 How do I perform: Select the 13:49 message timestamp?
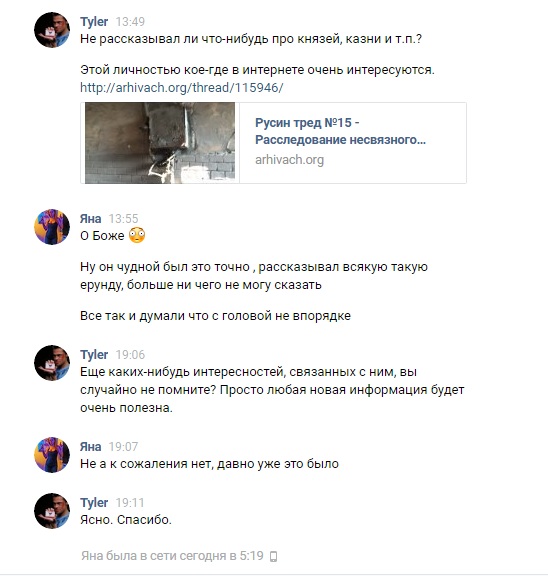pos(130,22)
